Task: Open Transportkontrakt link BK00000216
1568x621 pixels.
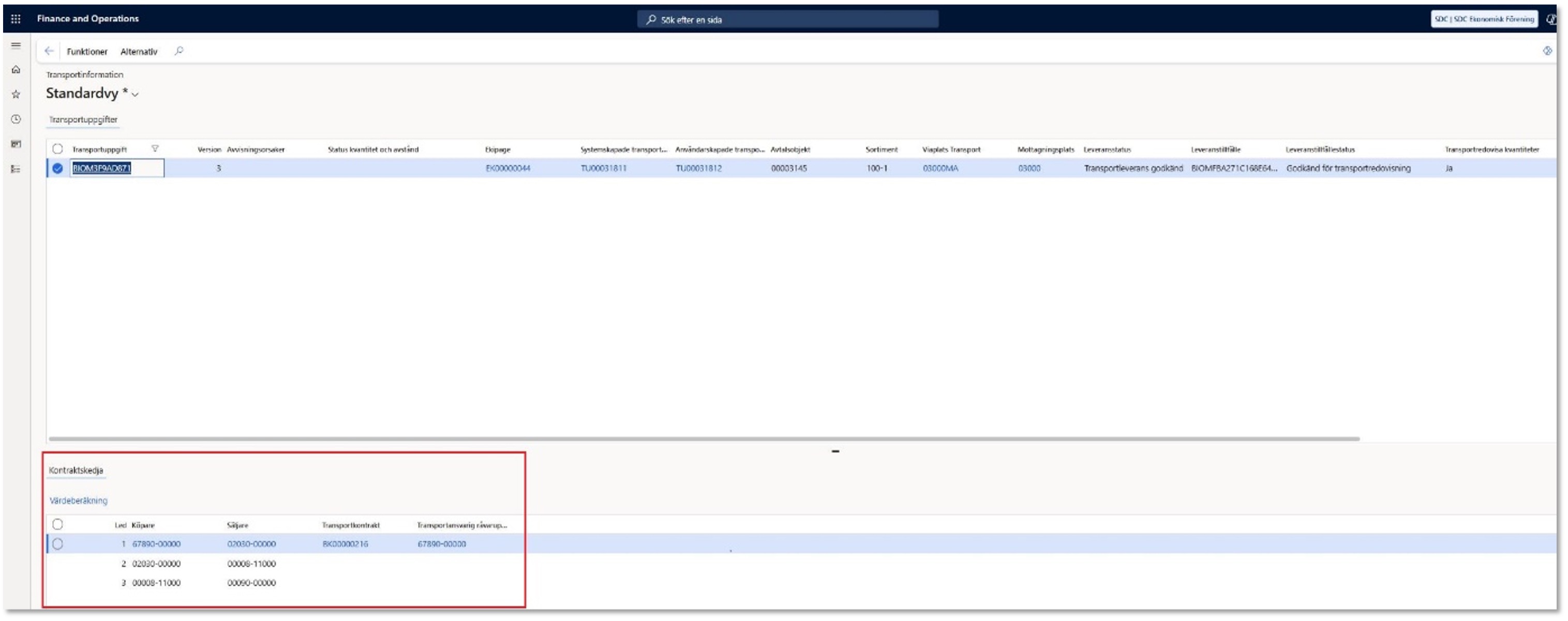Action: (345, 544)
